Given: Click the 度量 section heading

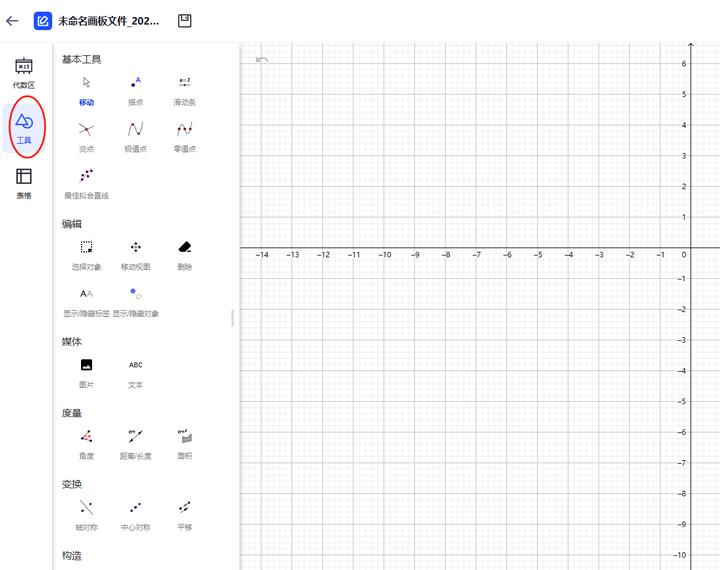Looking at the screenshot, I should coord(72,413).
